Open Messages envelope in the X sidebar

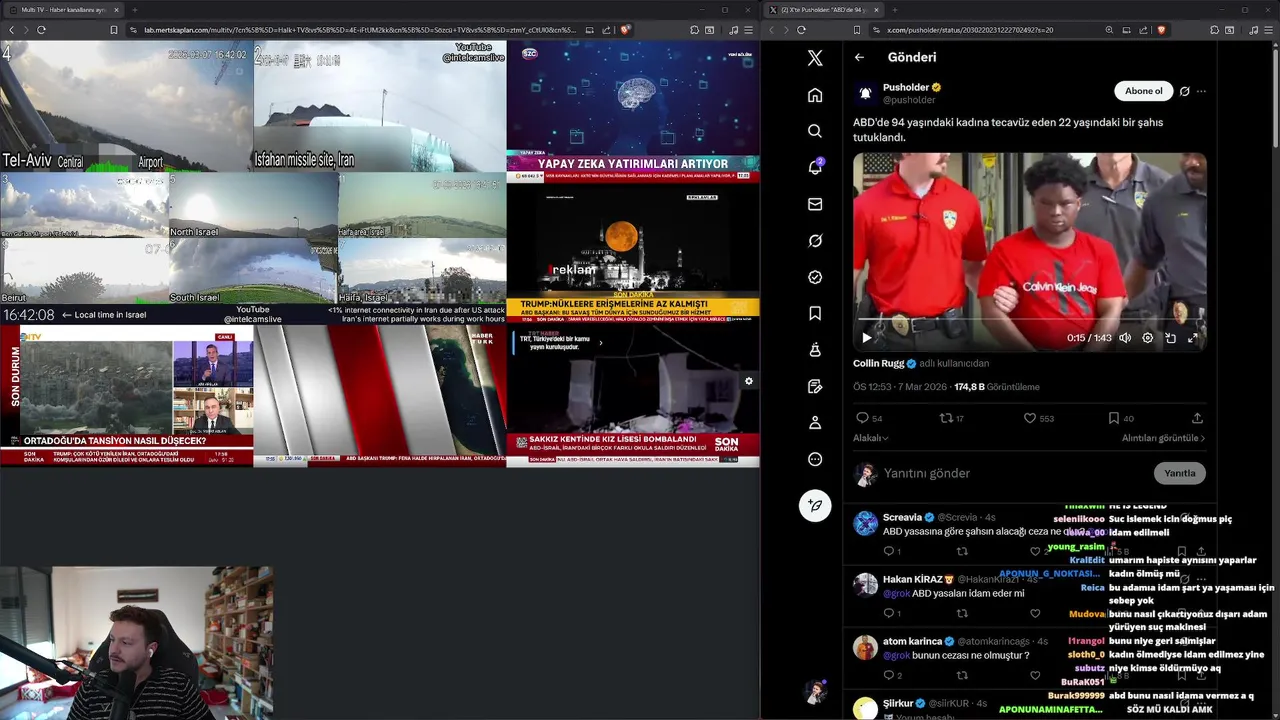[815, 204]
